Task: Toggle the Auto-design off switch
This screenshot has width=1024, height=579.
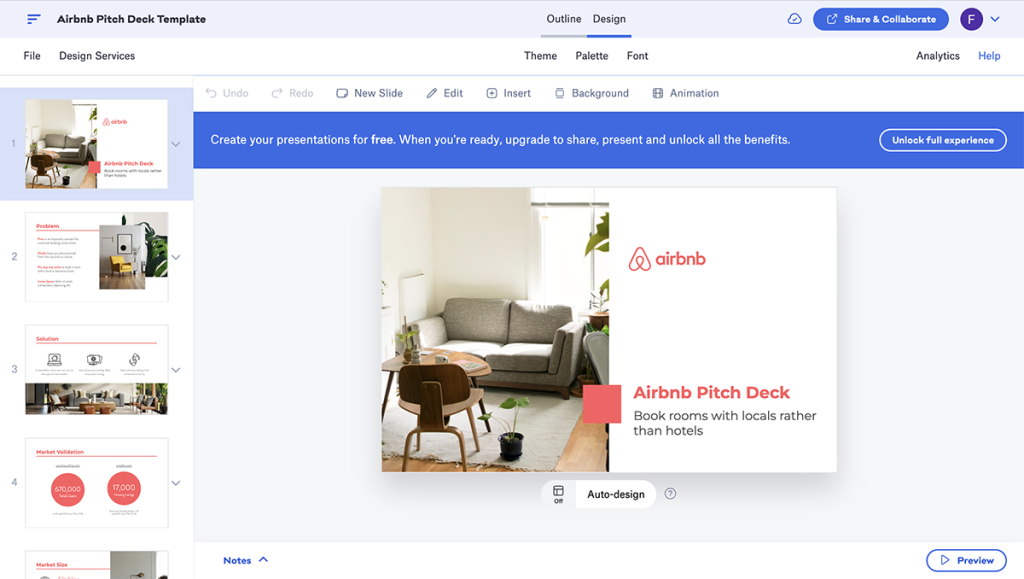Action: tap(558, 494)
